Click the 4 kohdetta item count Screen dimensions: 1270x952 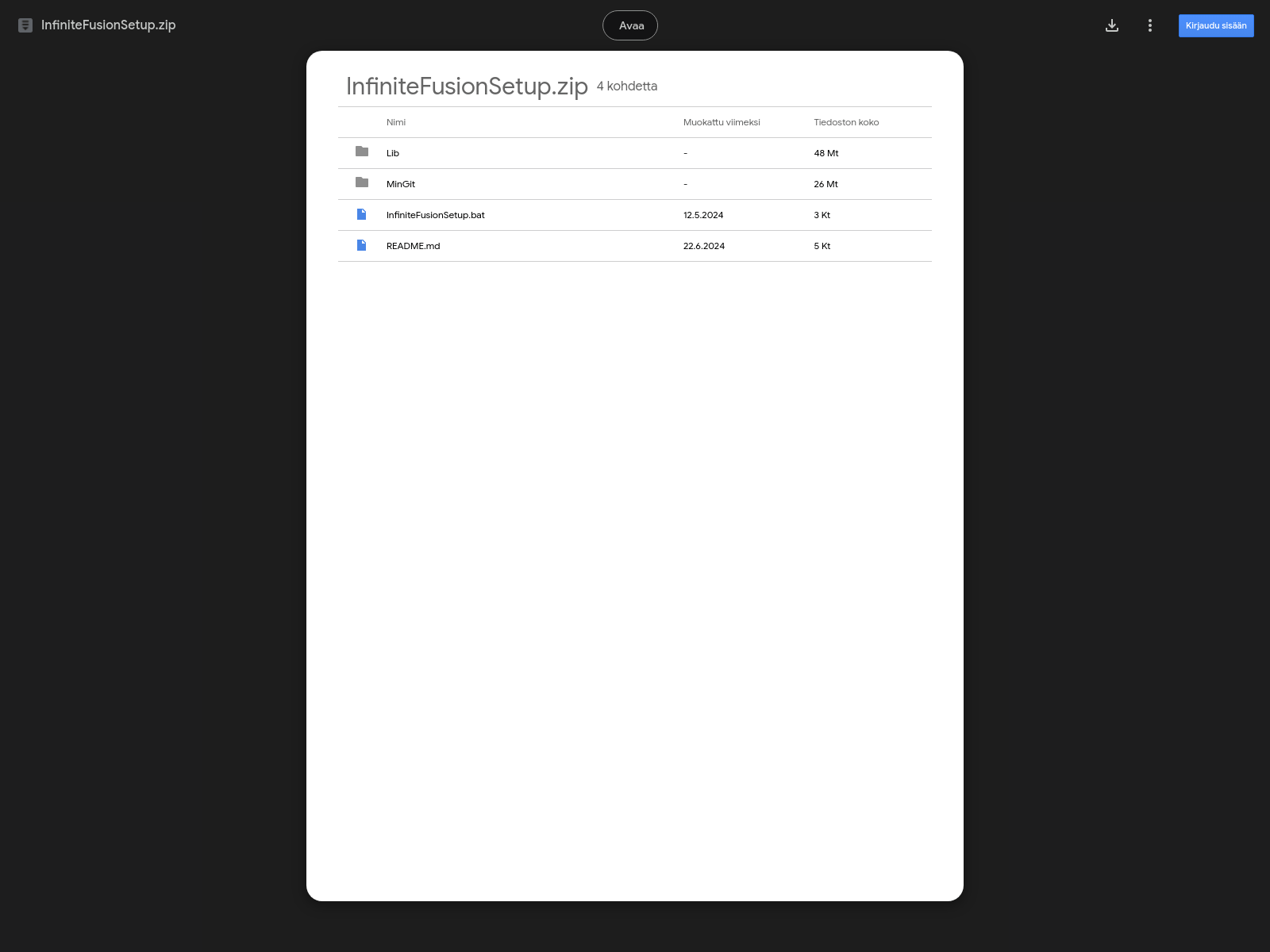[627, 86]
